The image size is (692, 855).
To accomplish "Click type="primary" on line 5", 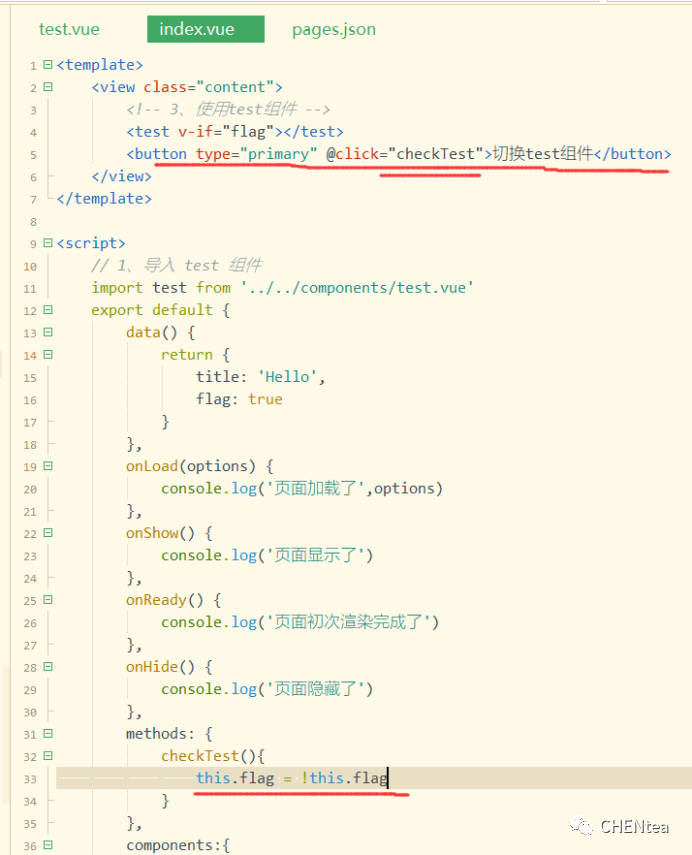I will (256, 154).
